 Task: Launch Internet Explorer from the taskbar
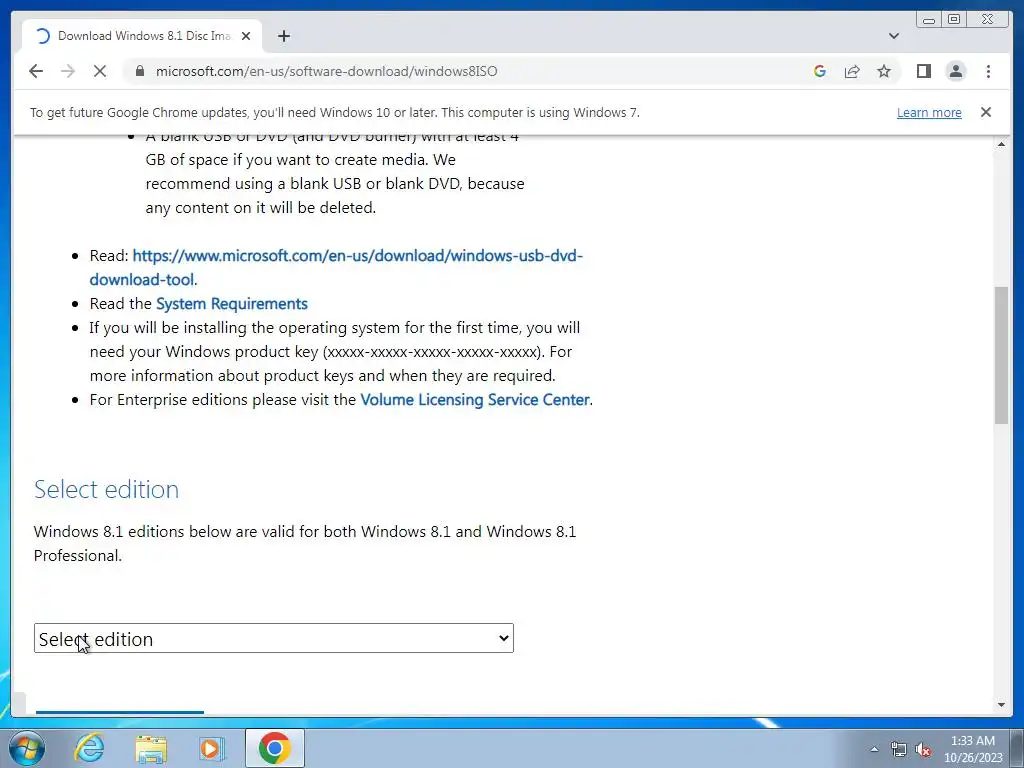89,748
